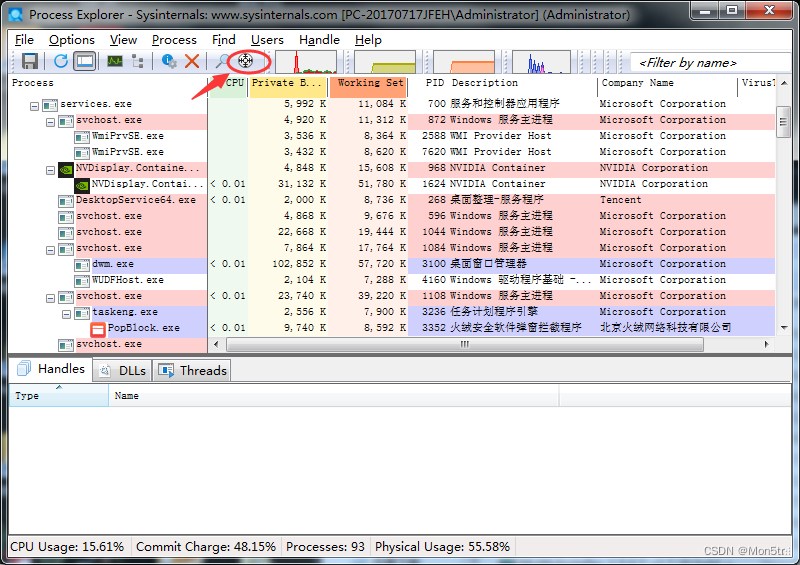Open the View menu
This screenshot has width=800, height=565.
pos(123,40)
